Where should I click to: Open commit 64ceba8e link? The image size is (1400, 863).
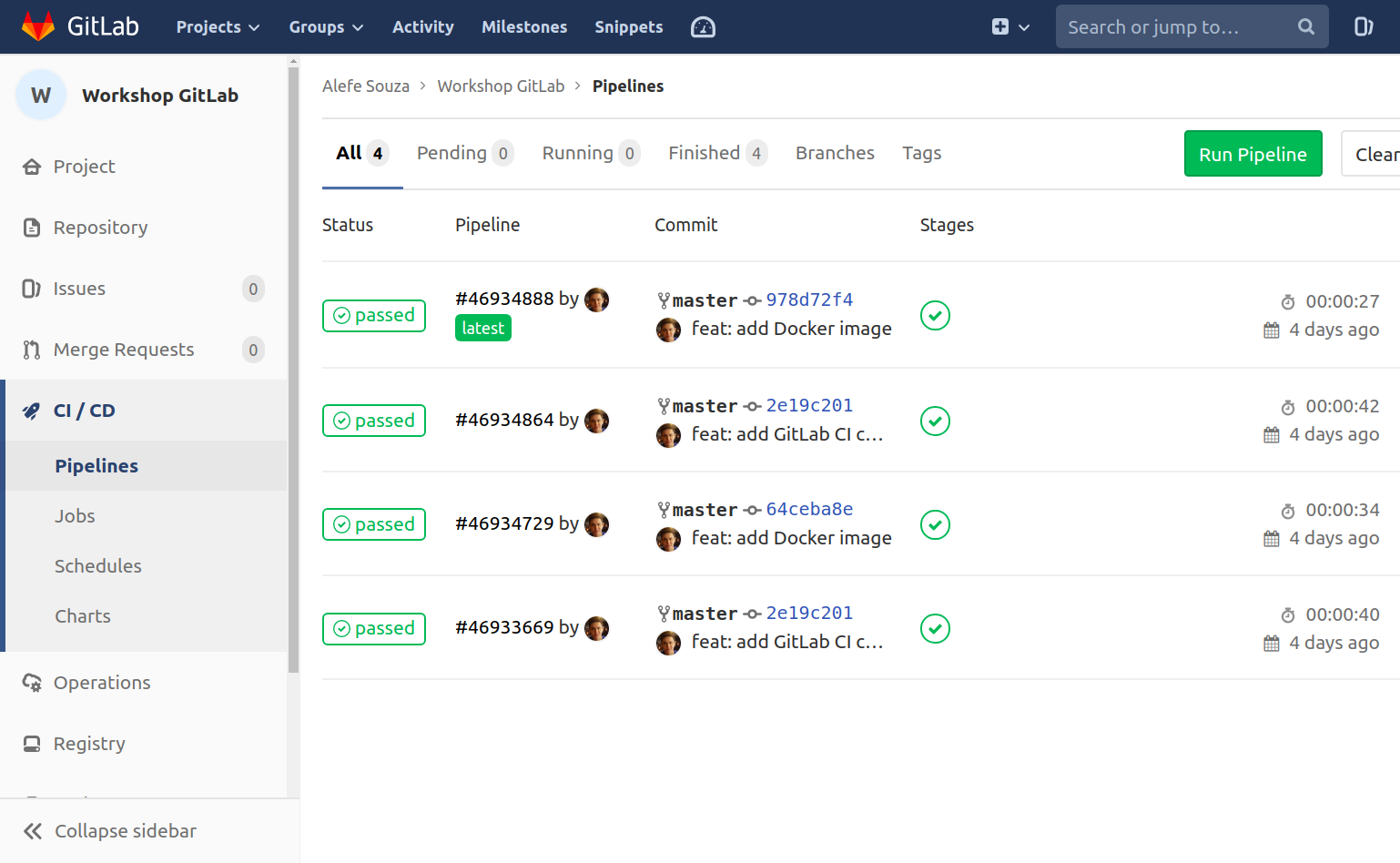coord(809,509)
